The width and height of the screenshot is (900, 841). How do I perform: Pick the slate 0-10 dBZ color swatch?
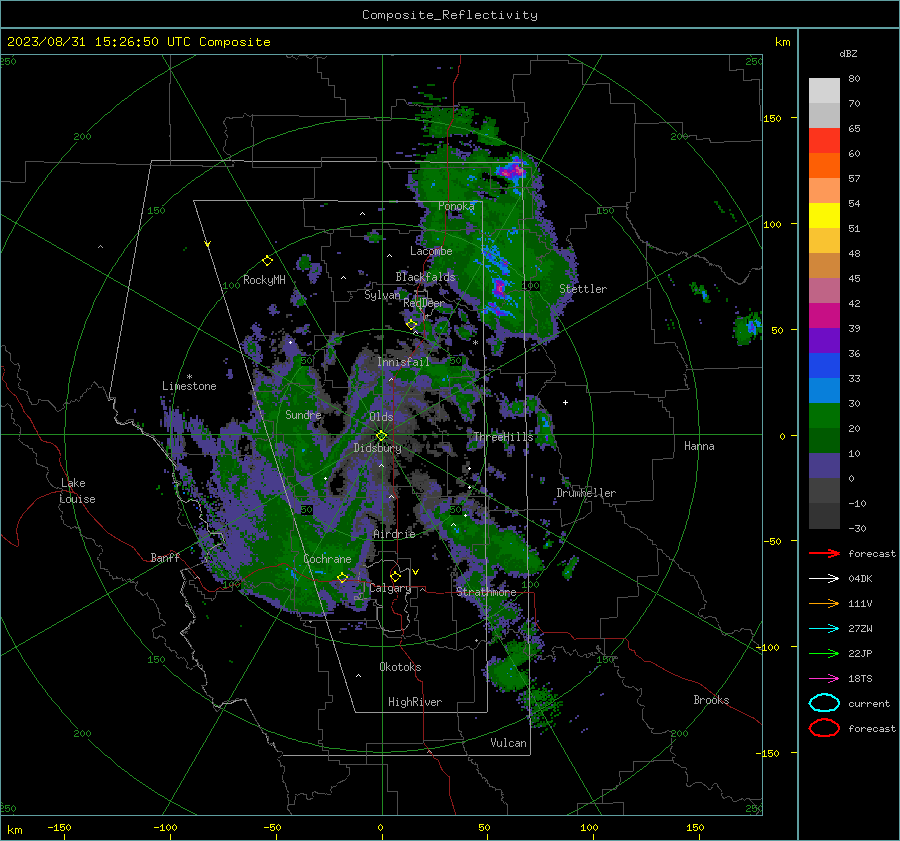pyautogui.click(x=824, y=466)
